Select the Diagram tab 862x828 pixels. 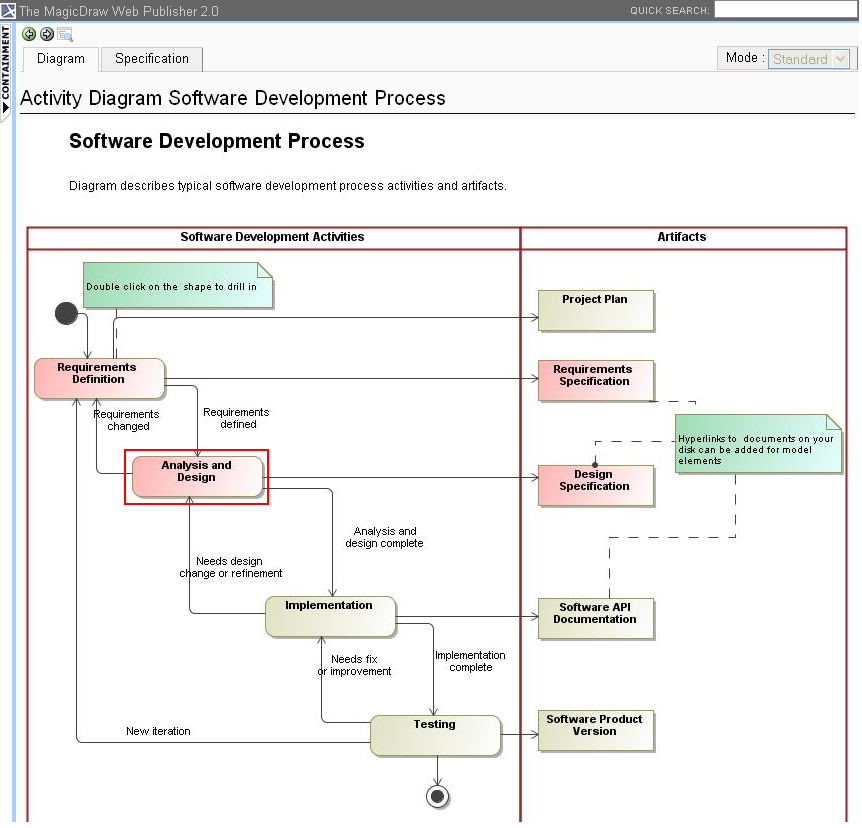pos(61,59)
